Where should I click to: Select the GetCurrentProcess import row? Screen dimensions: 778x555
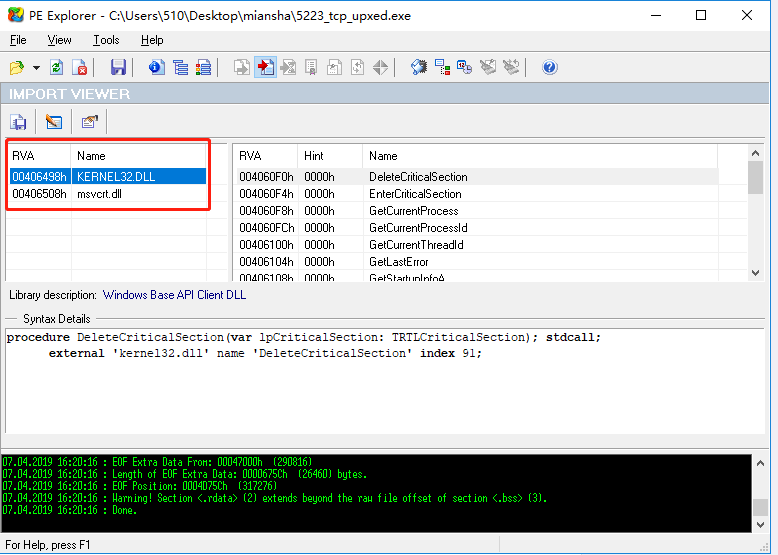pos(478,211)
